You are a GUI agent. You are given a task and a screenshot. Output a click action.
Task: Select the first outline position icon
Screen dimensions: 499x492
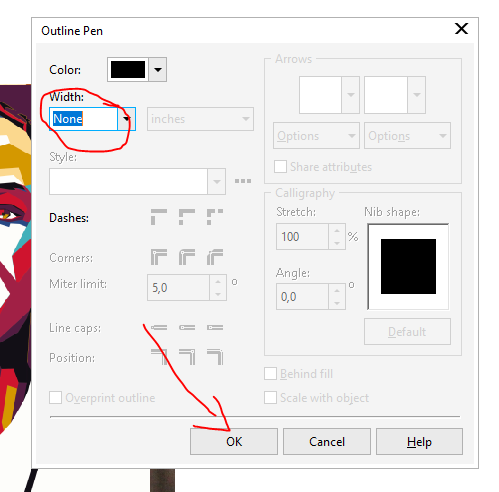159,357
